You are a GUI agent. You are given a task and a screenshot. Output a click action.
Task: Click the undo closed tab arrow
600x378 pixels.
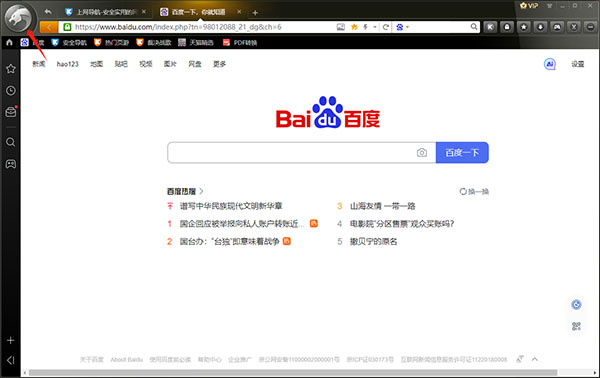tap(48, 12)
